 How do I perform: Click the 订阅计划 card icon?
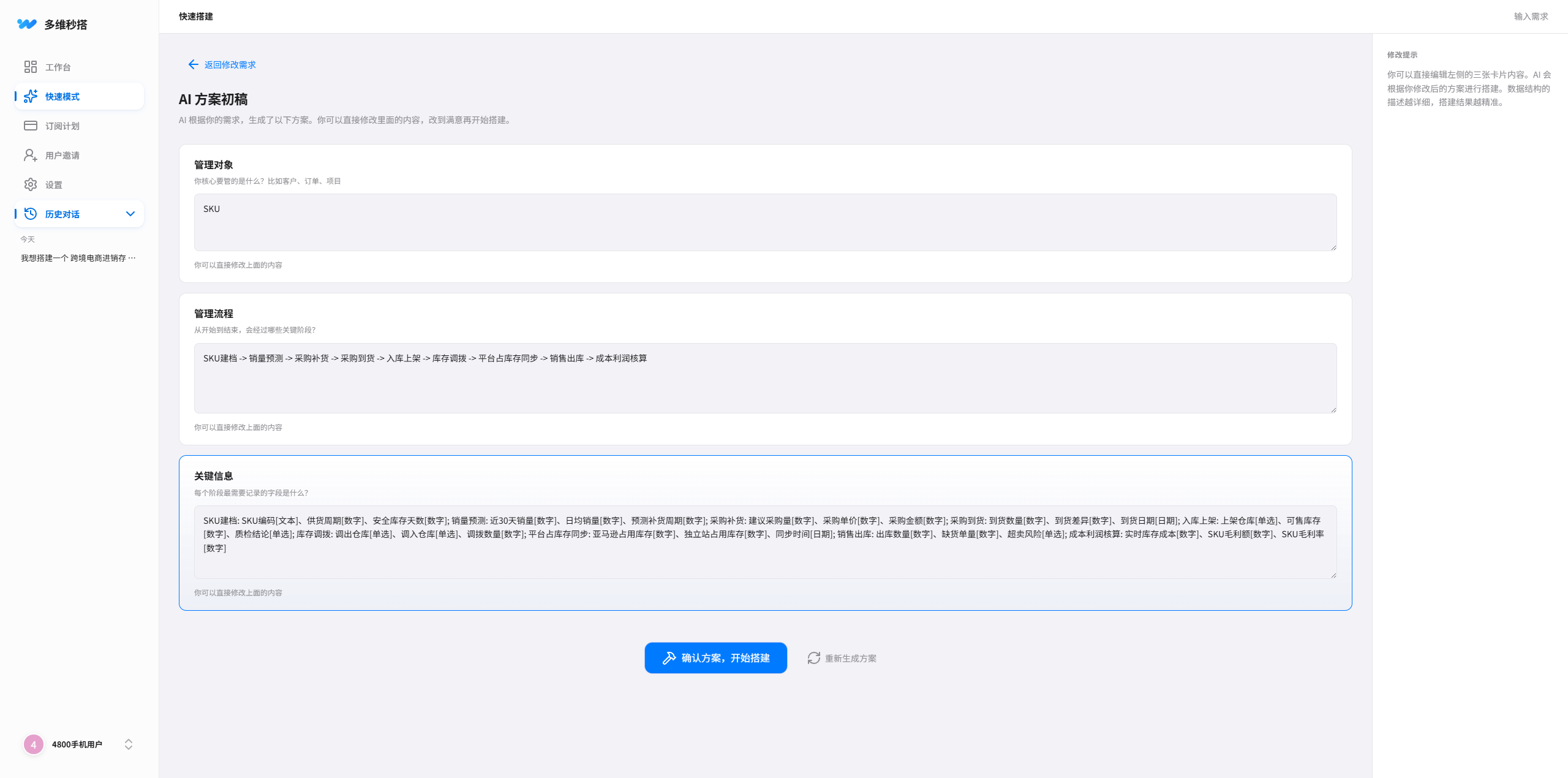(x=31, y=126)
